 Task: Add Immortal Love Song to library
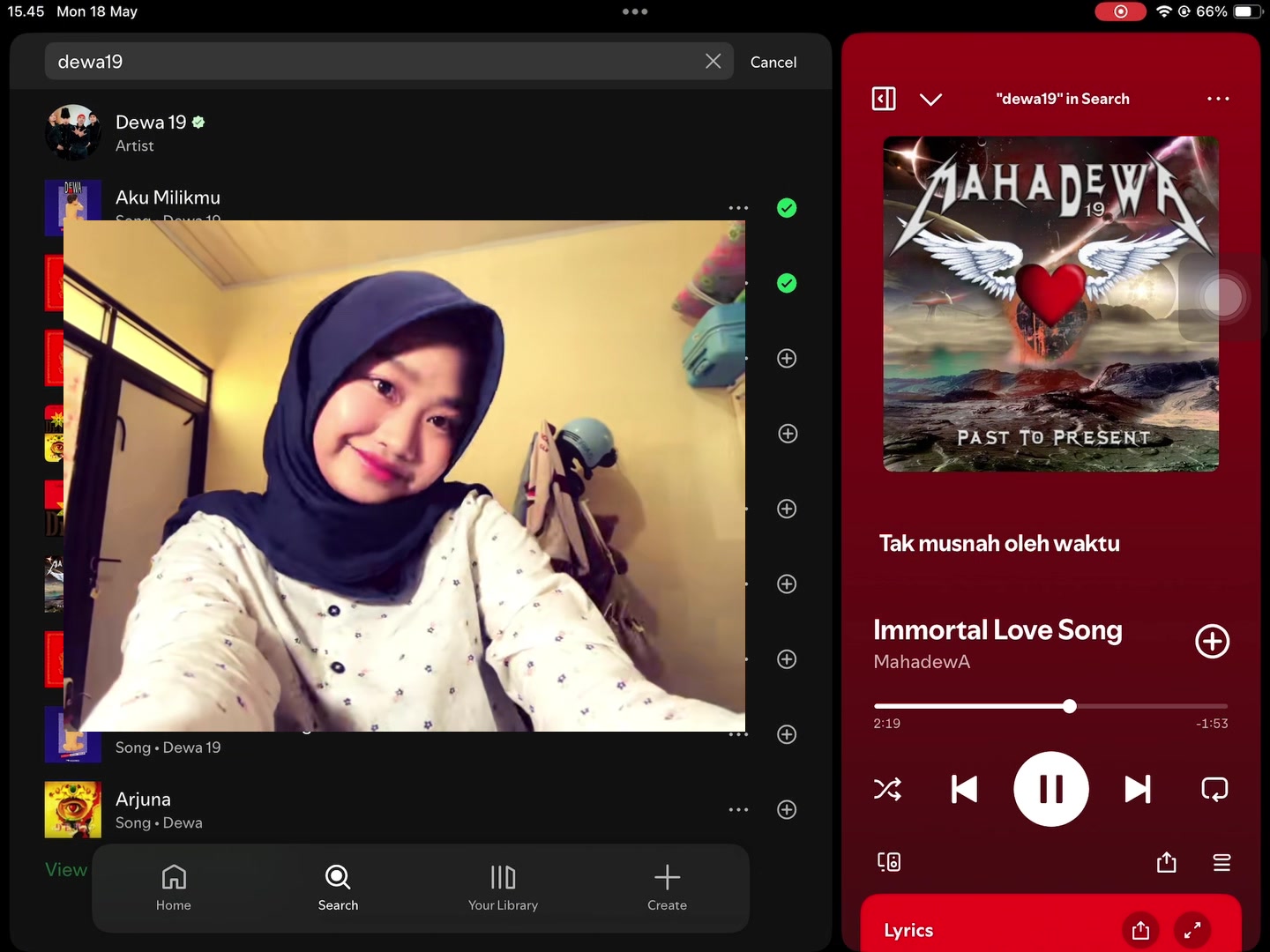tap(1213, 641)
